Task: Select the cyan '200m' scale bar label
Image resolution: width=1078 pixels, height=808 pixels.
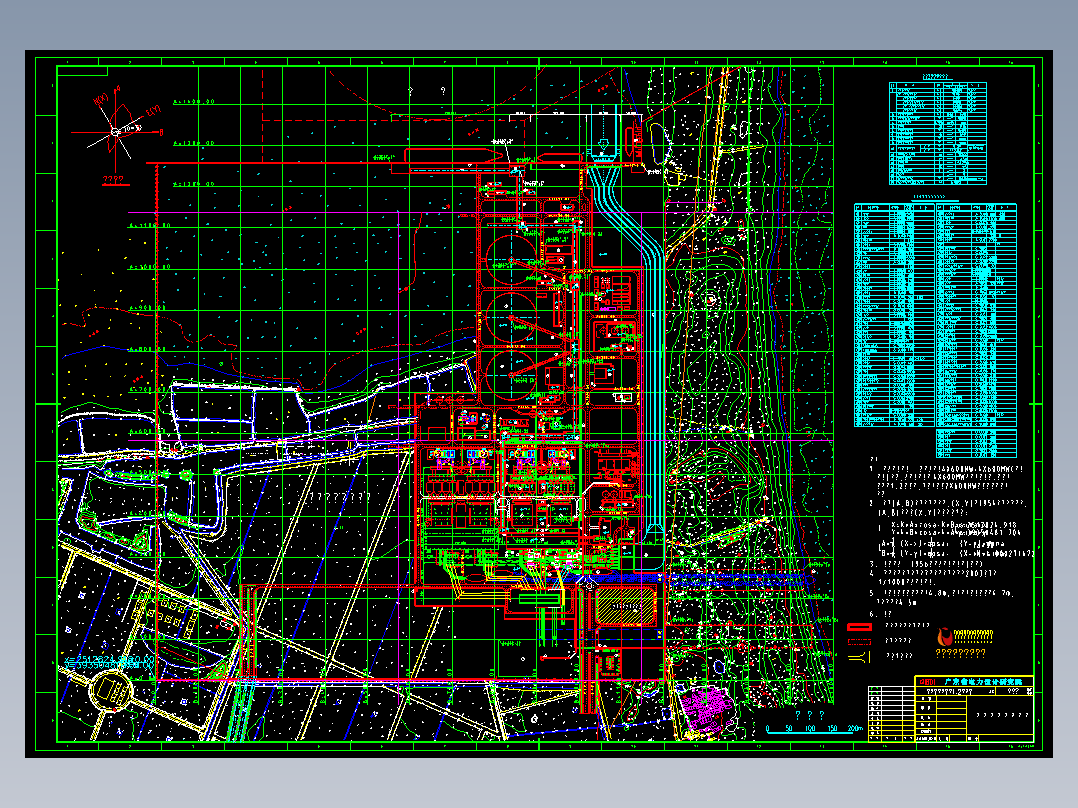Action: click(x=855, y=728)
